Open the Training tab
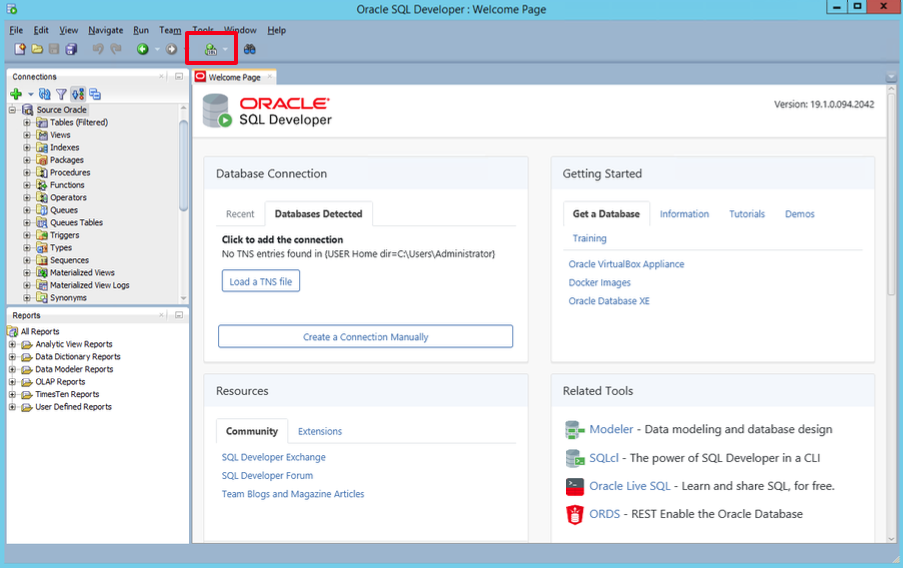903x568 pixels. pyautogui.click(x=589, y=238)
